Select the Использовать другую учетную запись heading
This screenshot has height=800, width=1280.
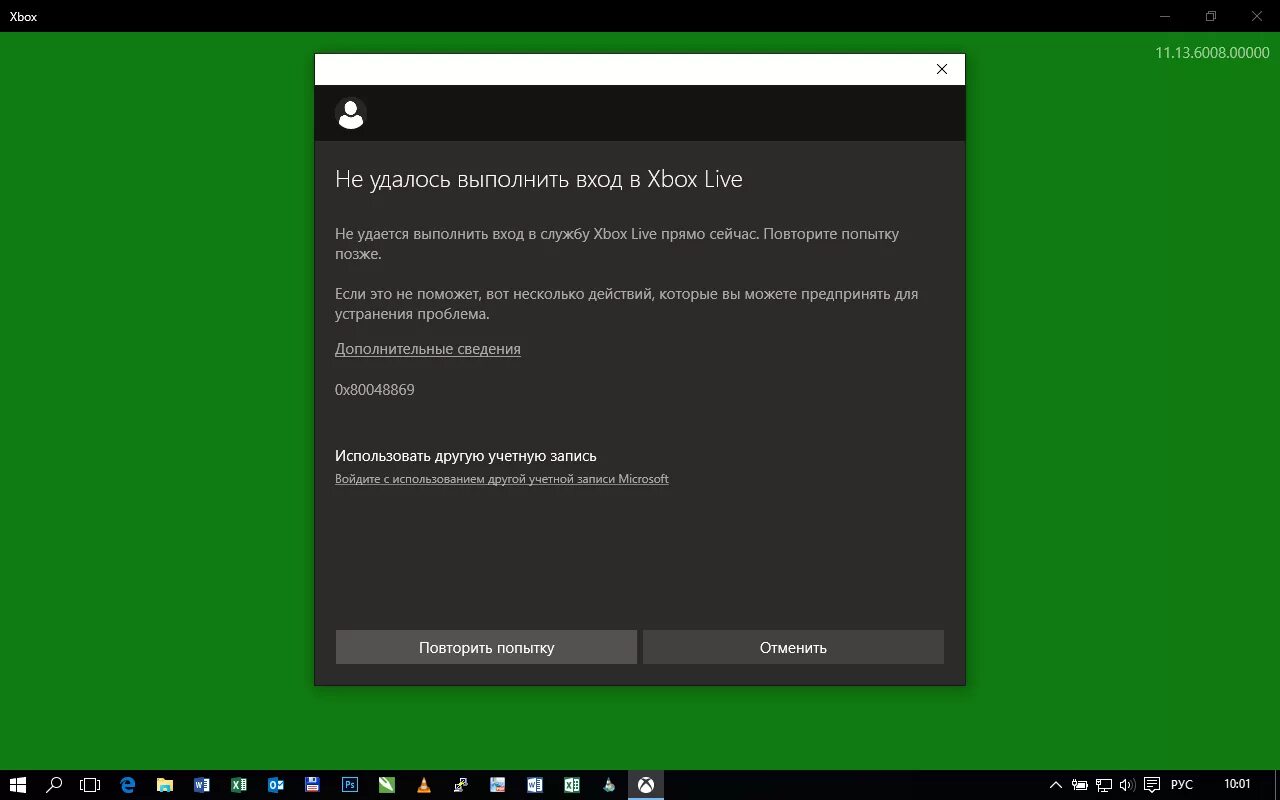click(466, 456)
